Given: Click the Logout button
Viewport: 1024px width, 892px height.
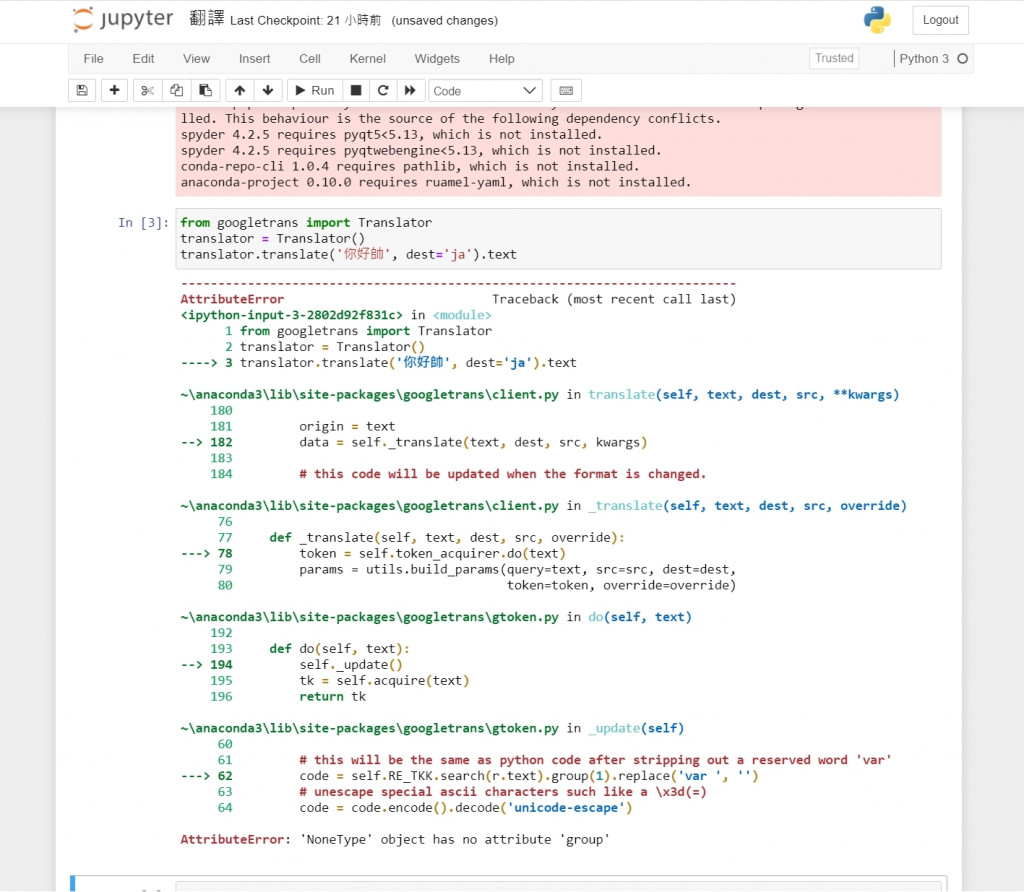Looking at the screenshot, I should click(940, 20).
